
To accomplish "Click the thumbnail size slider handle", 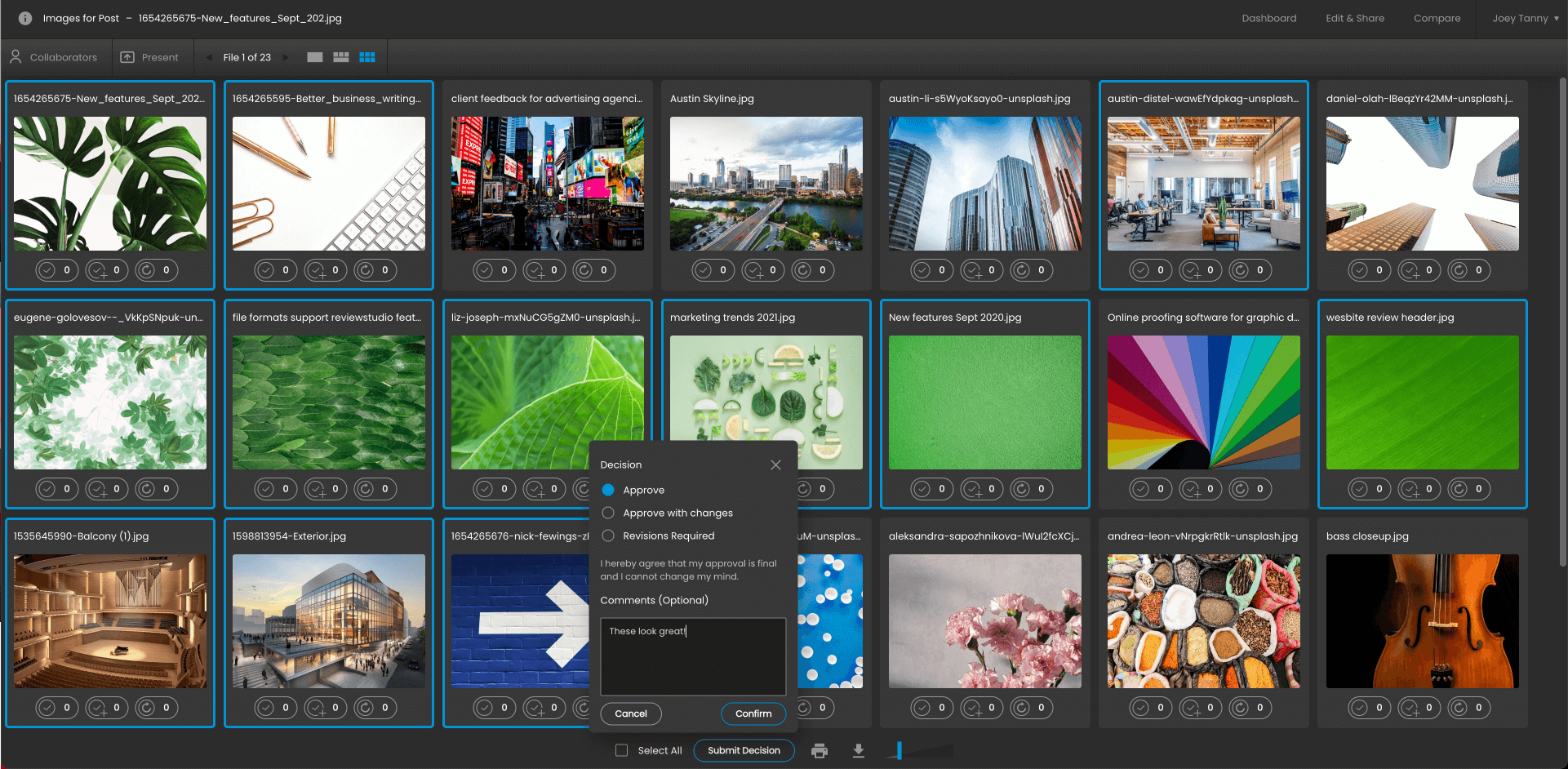I will pos(899,750).
